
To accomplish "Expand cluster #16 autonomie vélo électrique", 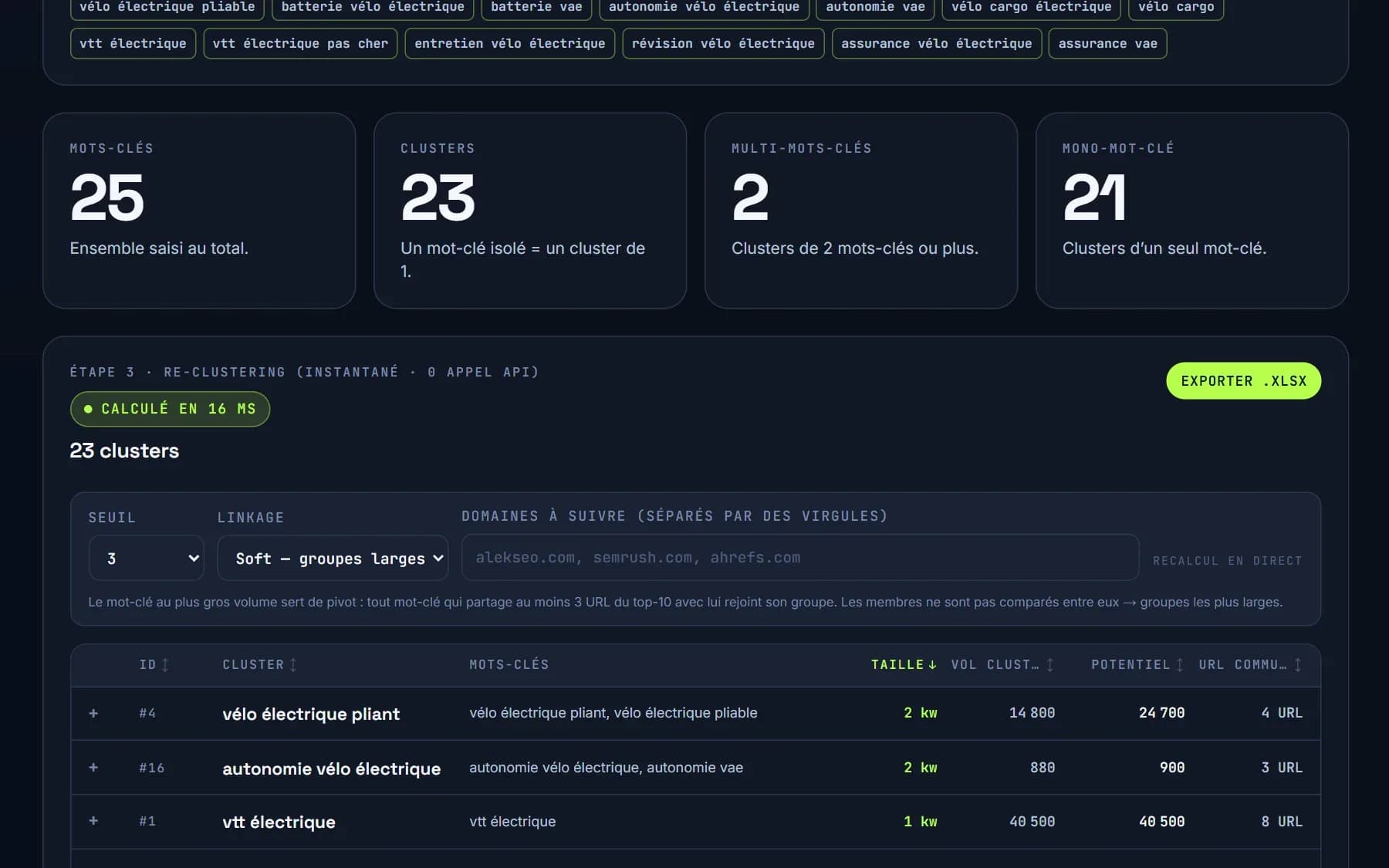I will tap(93, 767).
